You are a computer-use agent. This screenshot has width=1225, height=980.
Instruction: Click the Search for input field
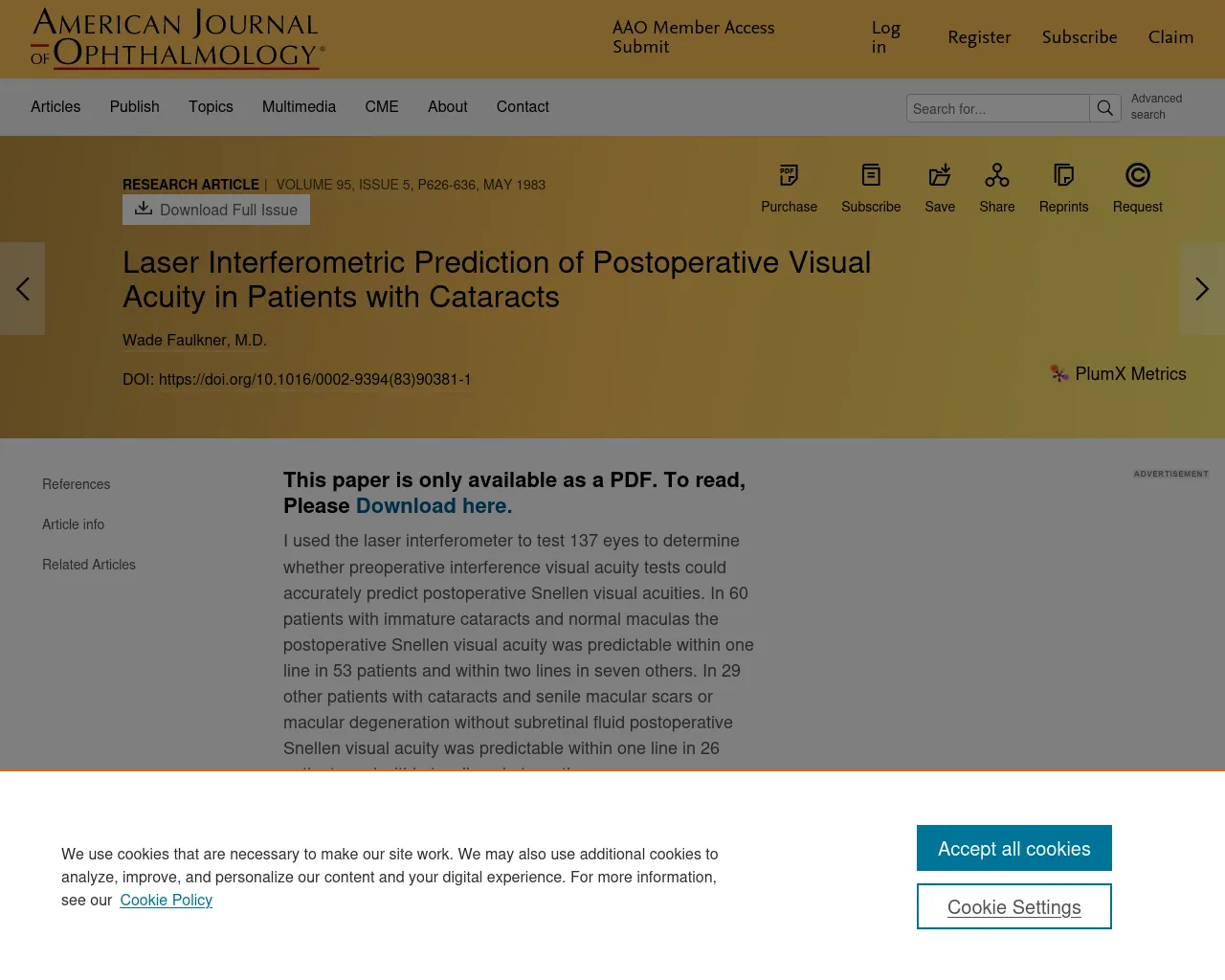997,108
